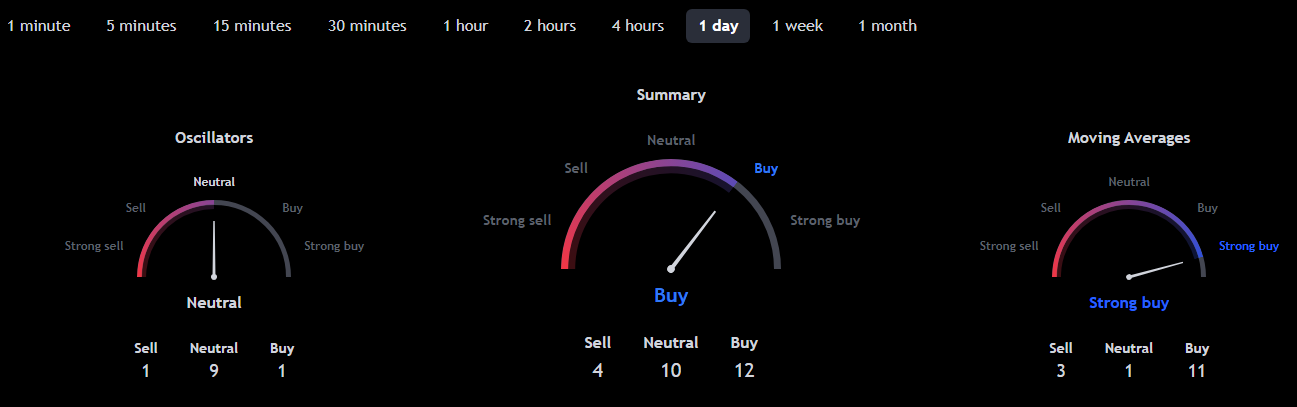
Task: Click the Oscillators gauge title
Action: [214, 138]
